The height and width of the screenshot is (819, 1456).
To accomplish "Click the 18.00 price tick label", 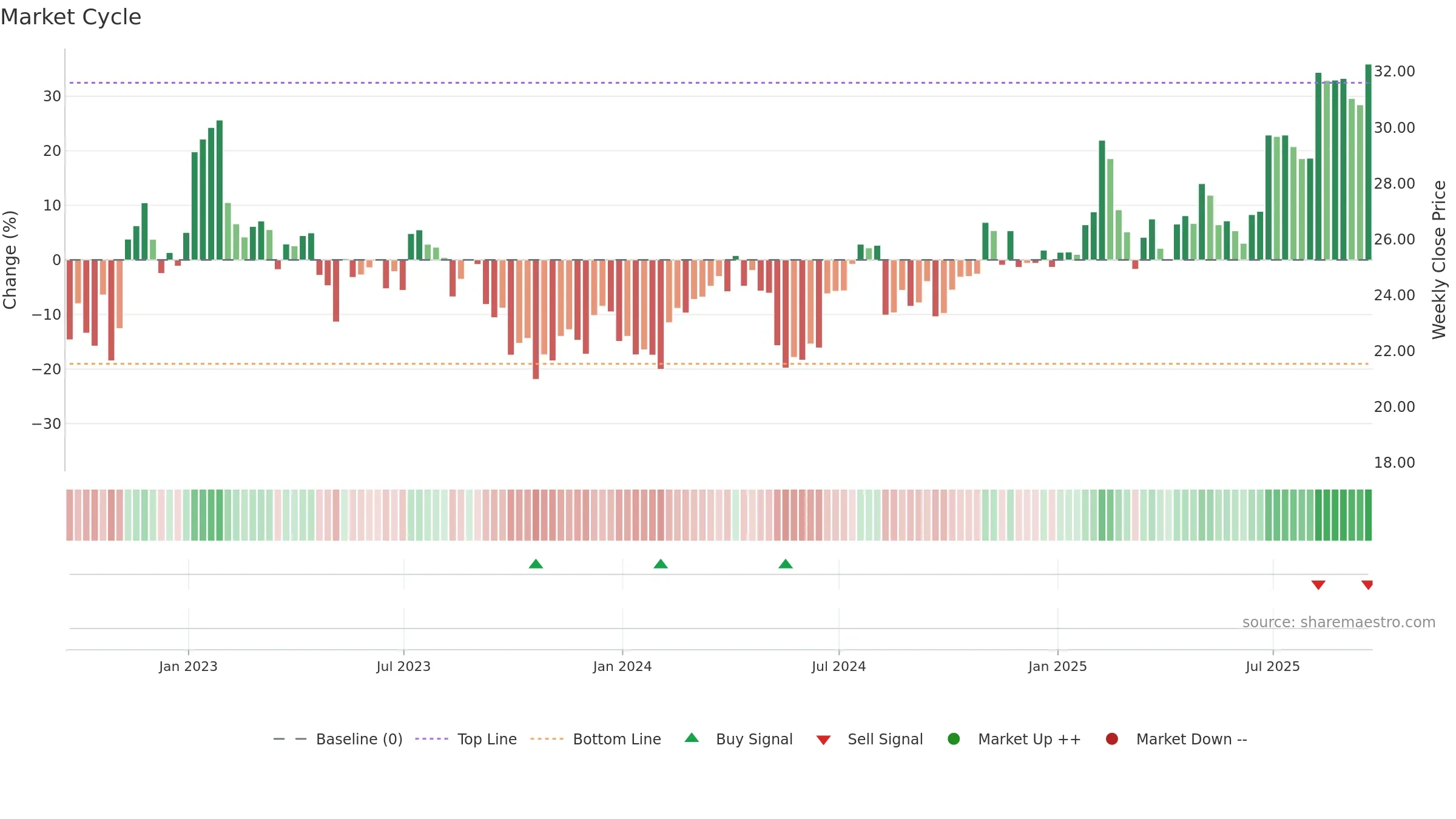I will click(x=1394, y=463).
